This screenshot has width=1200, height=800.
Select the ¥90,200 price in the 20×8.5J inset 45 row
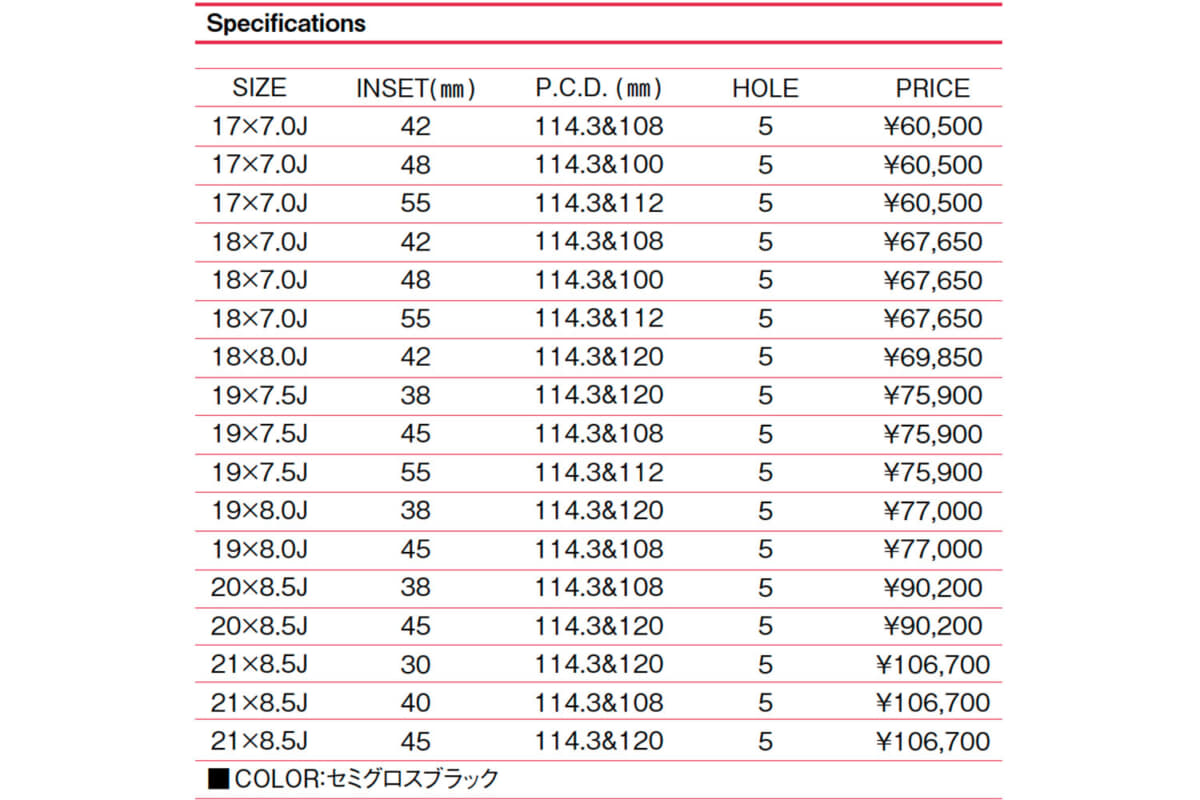(x=932, y=626)
